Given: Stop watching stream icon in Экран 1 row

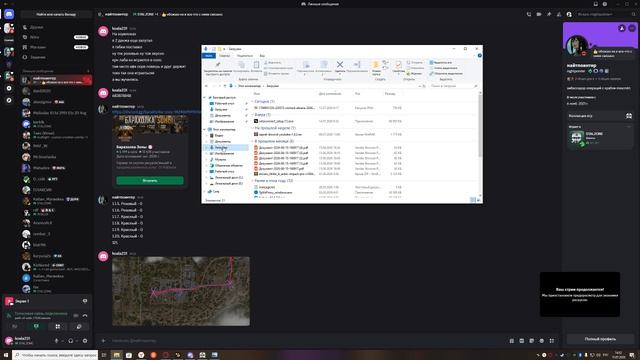Looking at the screenshot, I should tap(85, 301).
